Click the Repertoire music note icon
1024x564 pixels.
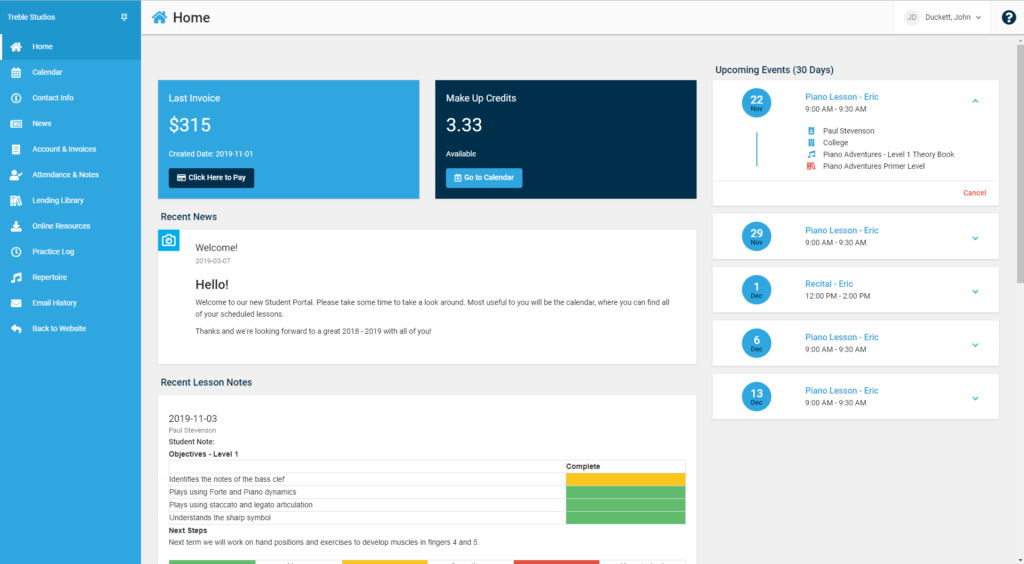coord(16,277)
